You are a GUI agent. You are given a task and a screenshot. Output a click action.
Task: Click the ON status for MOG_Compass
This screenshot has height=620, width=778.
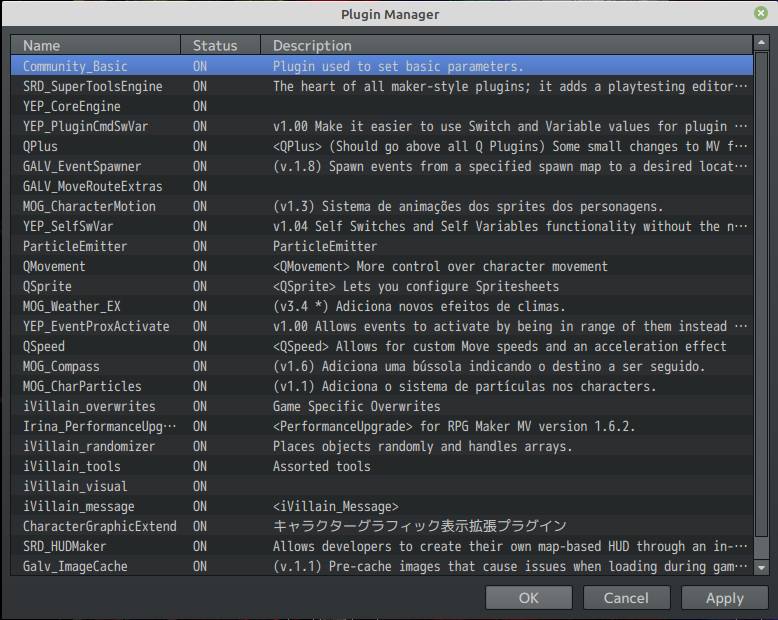[200, 366]
